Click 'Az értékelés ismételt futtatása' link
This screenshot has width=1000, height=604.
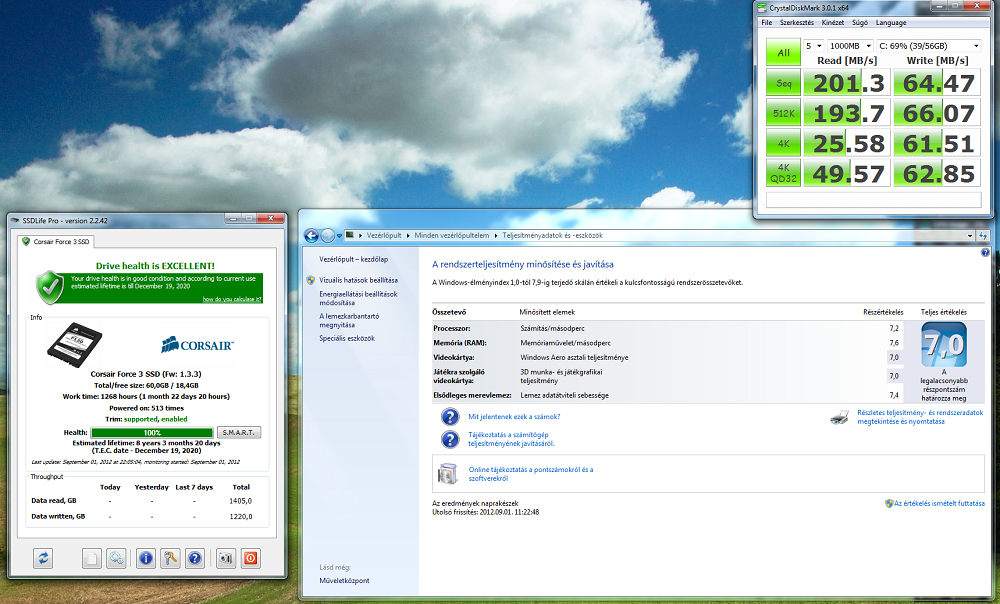click(x=939, y=504)
